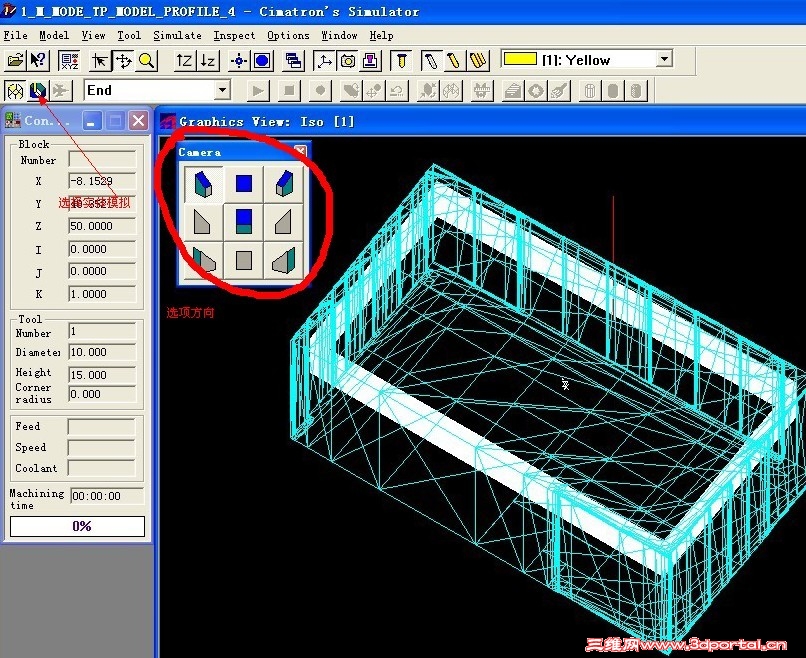Click the Height field showing 15.000
This screenshot has height=658, width=806.
tap(102, 375)
